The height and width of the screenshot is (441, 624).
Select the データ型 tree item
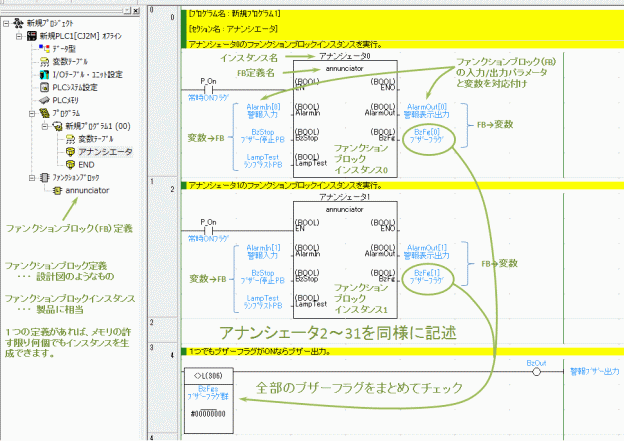[64, 49]
